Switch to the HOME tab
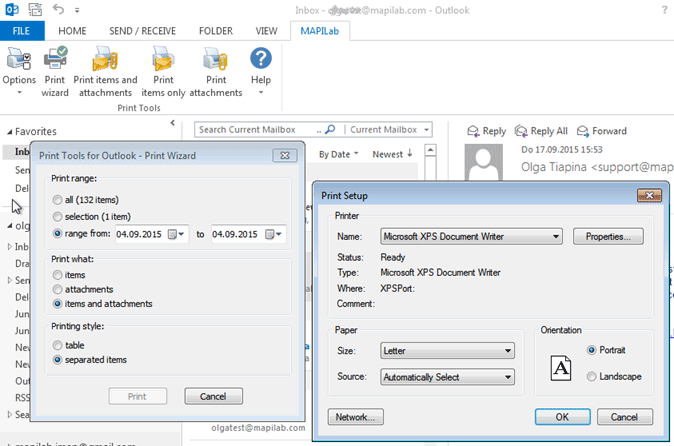This screenshot has height=446, width=674. tap(72, 31)
